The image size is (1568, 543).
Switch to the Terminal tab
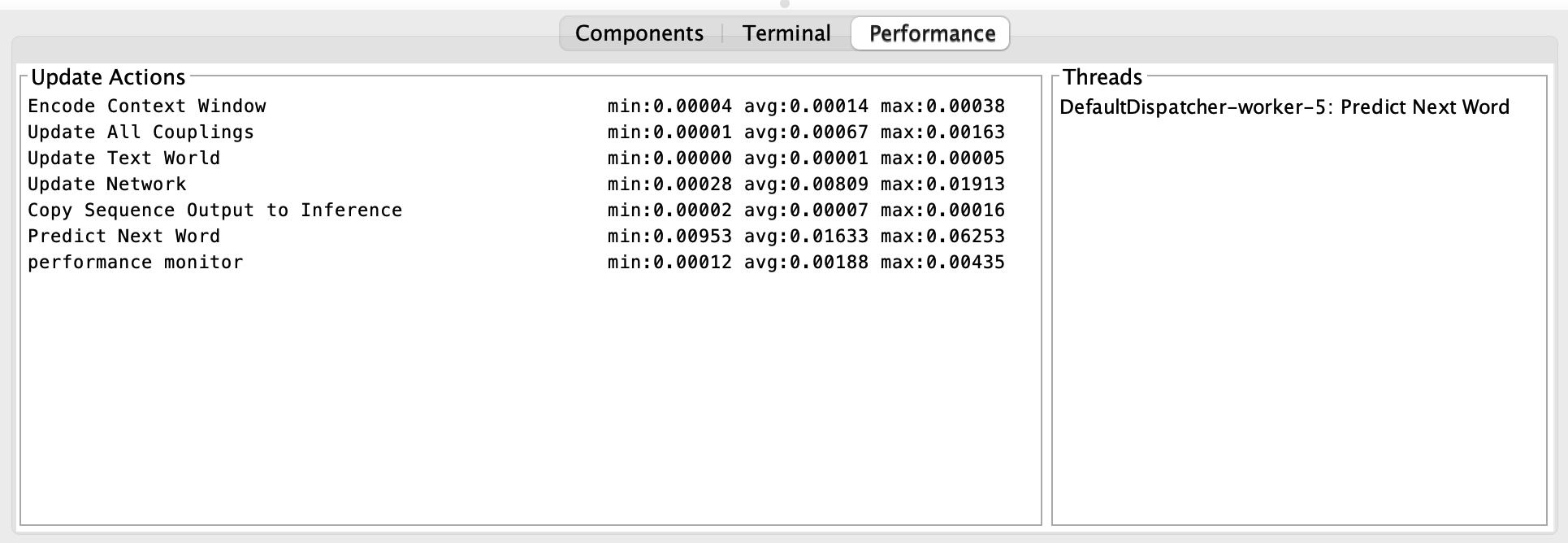(785, 33)
